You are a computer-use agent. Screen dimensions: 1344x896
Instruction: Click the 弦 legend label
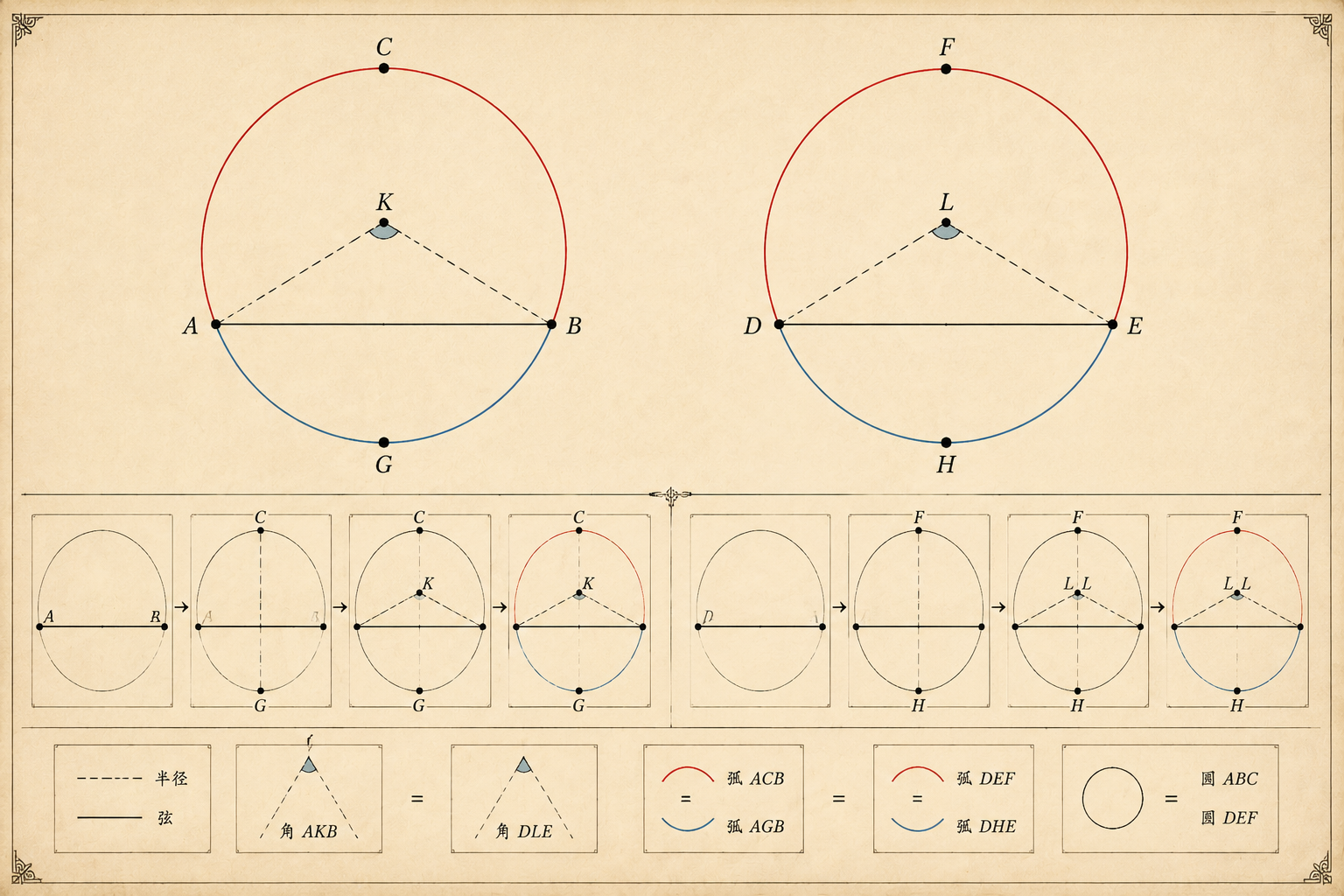click(164, 817)
